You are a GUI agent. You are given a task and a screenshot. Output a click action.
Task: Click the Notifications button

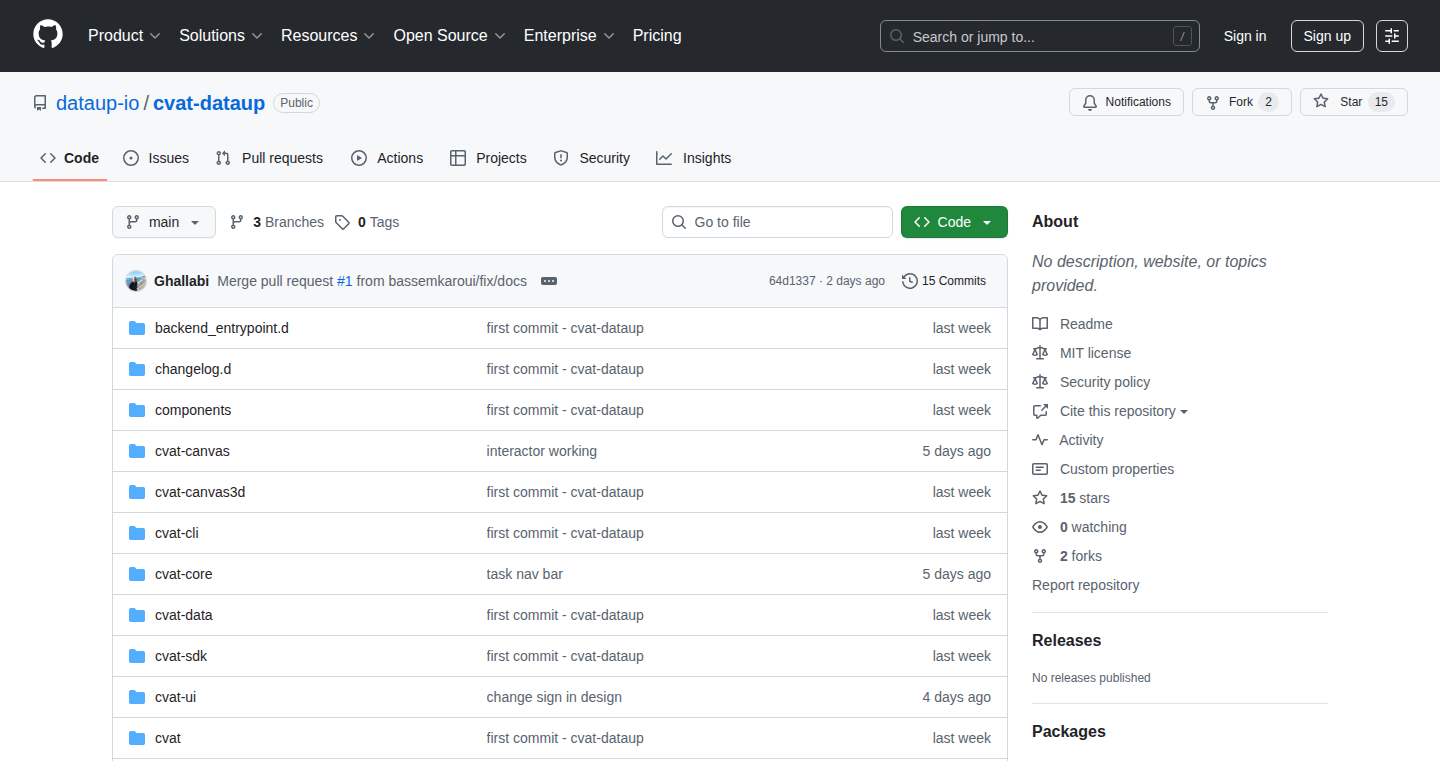1127,102
